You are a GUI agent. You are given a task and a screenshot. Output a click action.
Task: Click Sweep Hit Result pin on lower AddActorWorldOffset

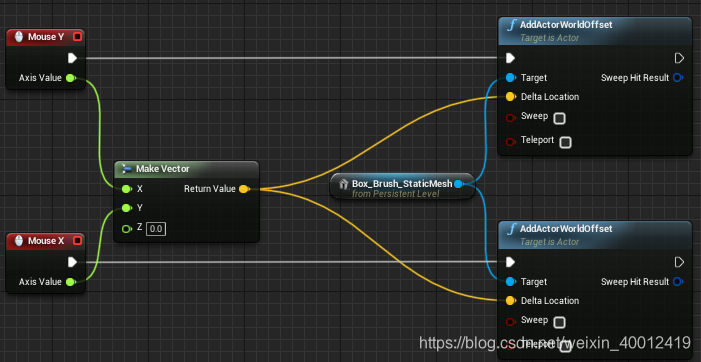coord(678,282)
